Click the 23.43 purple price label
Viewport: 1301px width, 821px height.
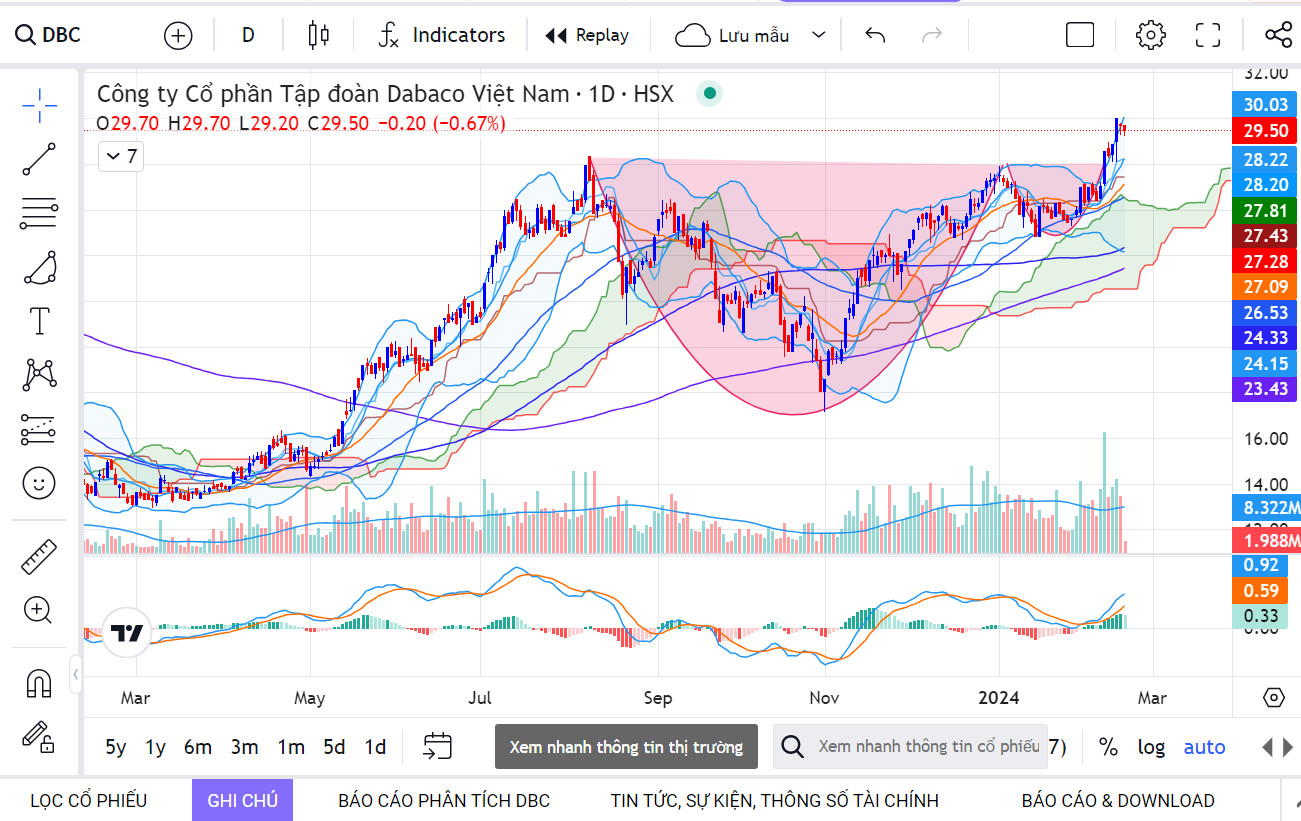click(1265, 389)
